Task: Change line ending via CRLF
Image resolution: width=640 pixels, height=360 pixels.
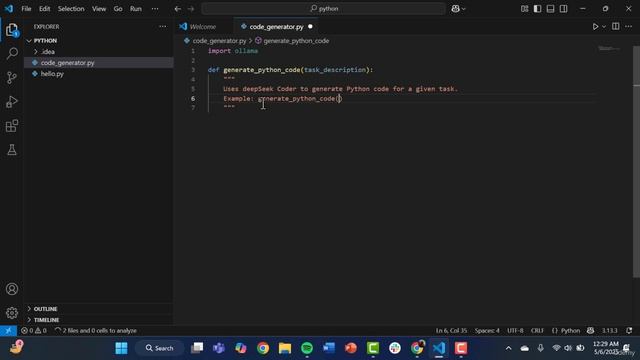Action: pos(537,331)
